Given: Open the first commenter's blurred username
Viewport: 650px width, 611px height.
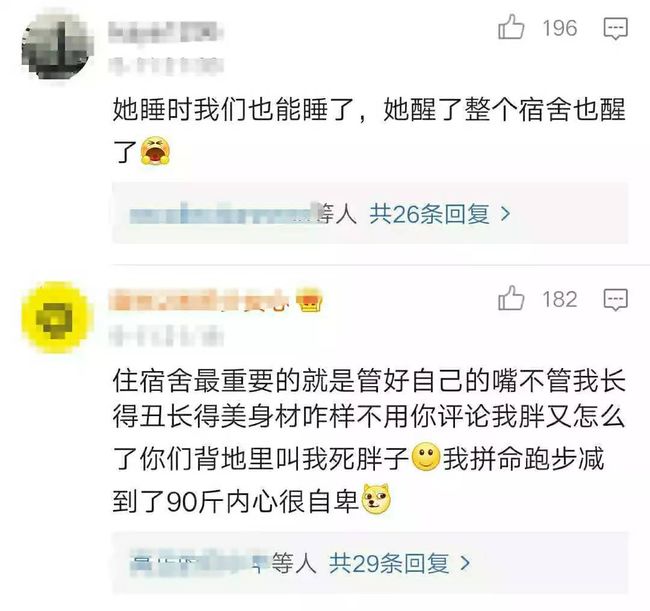Looking at the screenshot, I should coord(166,32).
